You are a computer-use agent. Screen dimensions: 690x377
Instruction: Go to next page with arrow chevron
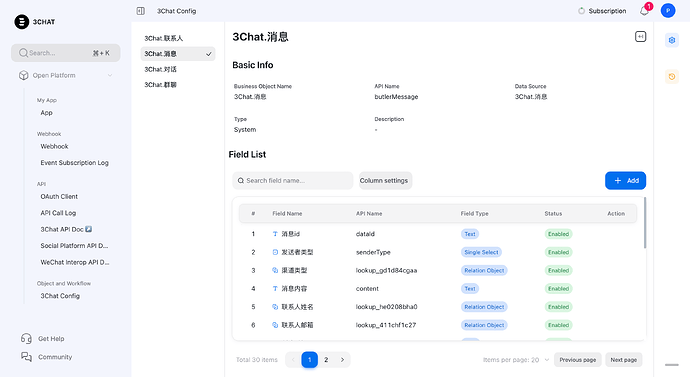pos(342,360)
